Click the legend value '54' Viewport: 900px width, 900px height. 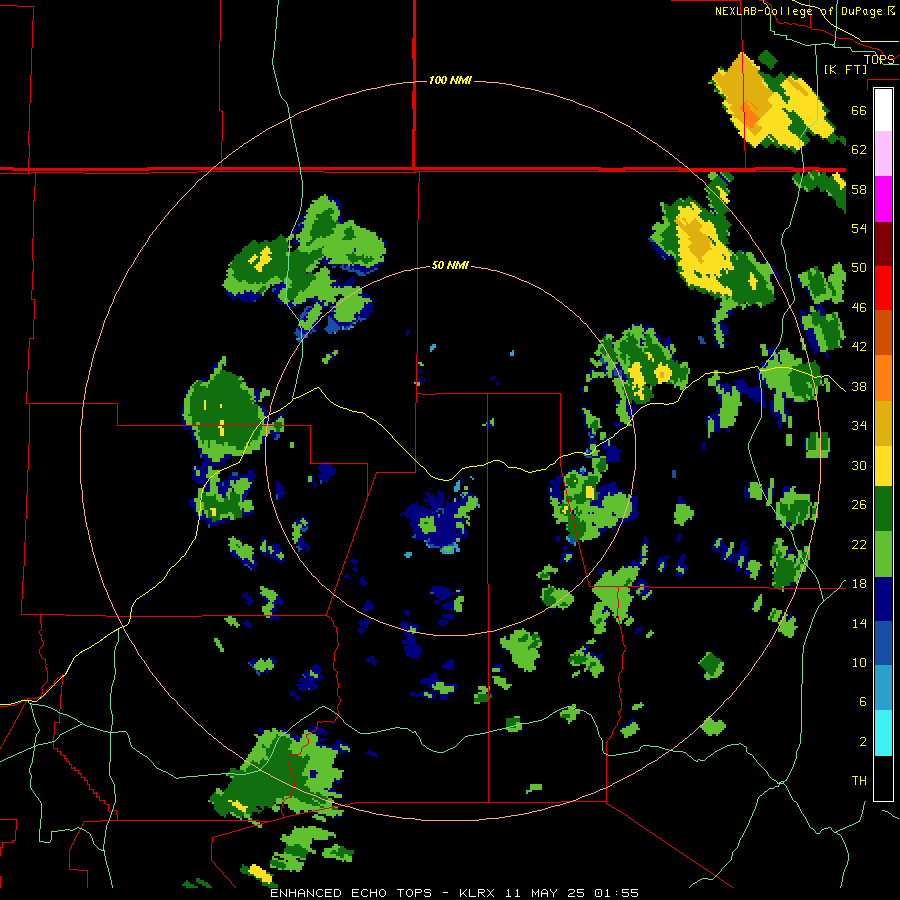point(859,228)
